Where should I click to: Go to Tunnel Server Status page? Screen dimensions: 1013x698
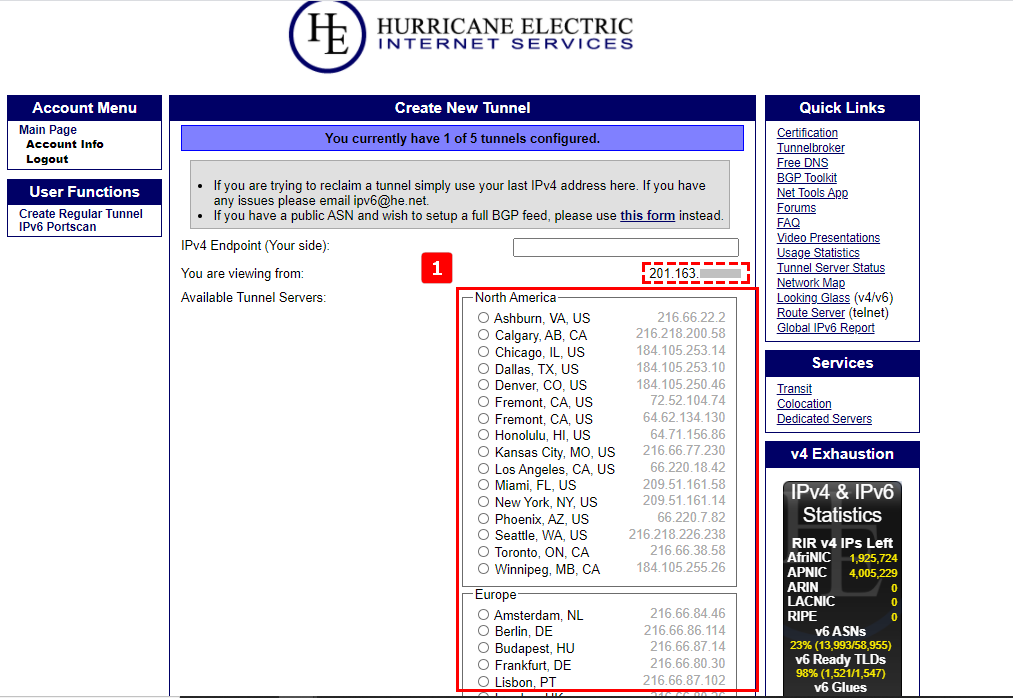pos(830,268)
